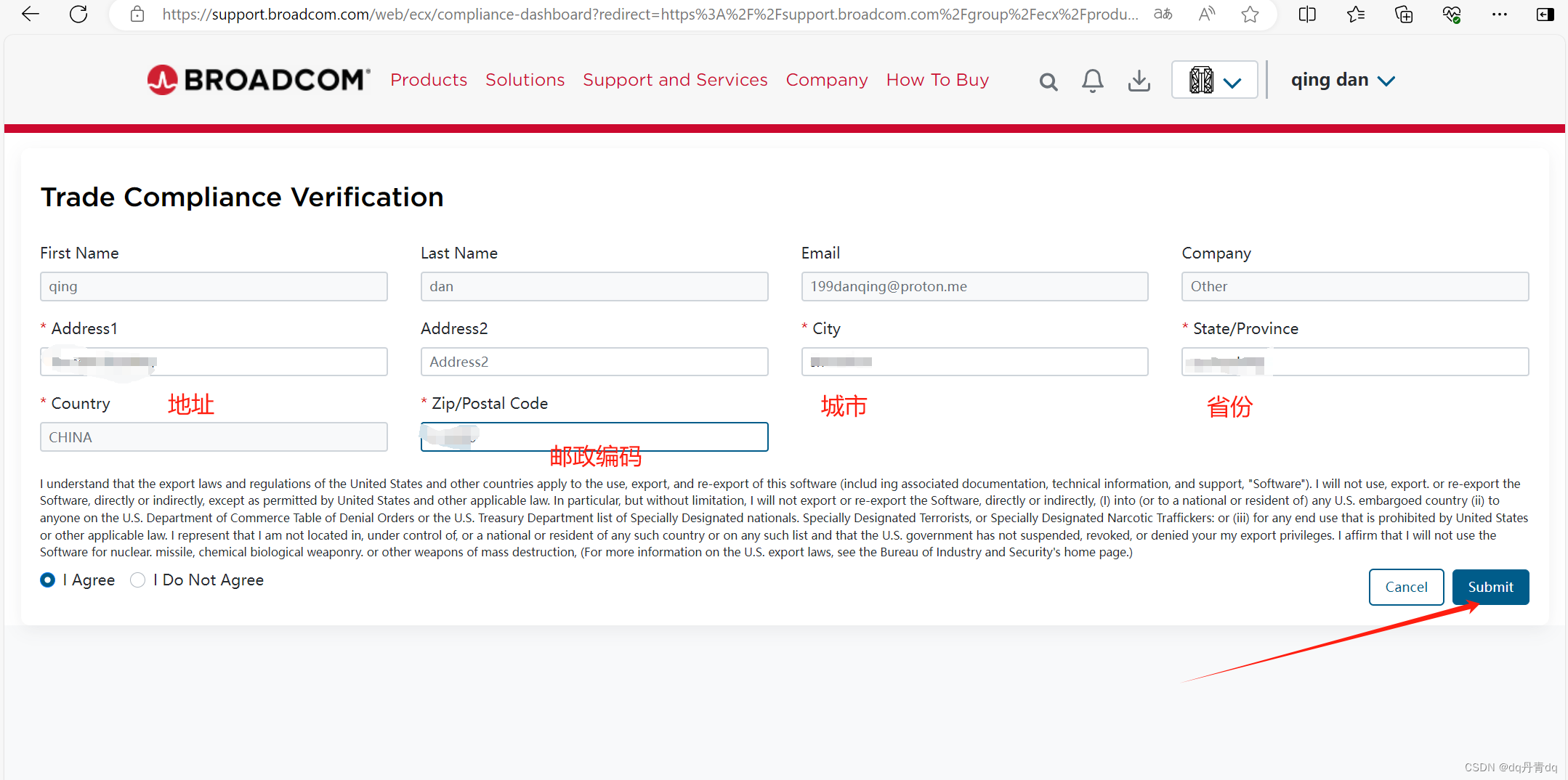
Task: Expand the qing dan user menu
Action: pos(1343,80)
